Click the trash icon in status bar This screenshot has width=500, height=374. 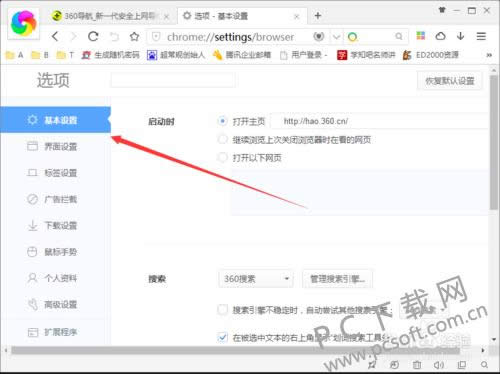(x=417, y=365)
